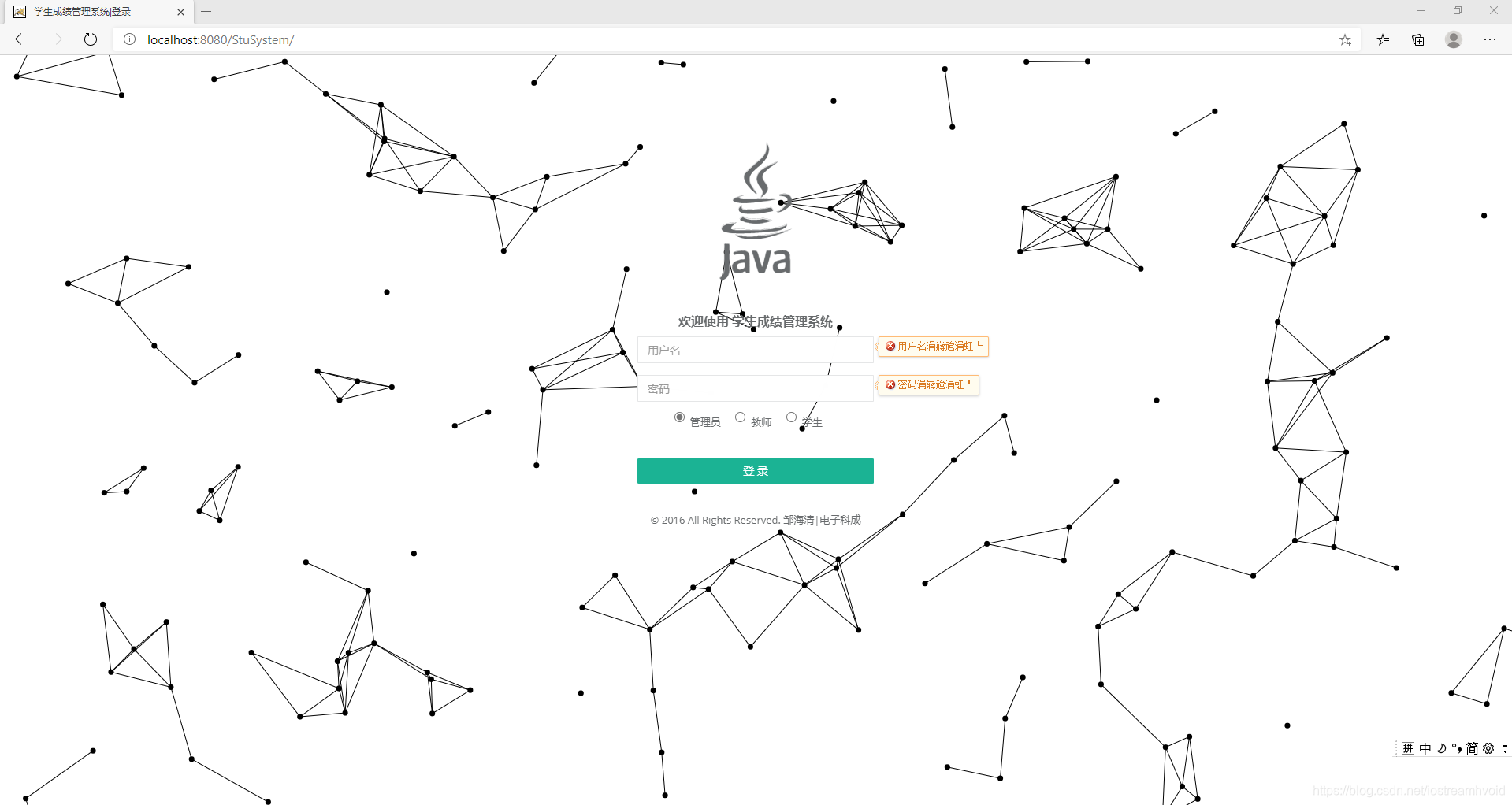View site information icon in address bar
The height and width of the screenshot is (805, 1512).
[x=130, y=39]
